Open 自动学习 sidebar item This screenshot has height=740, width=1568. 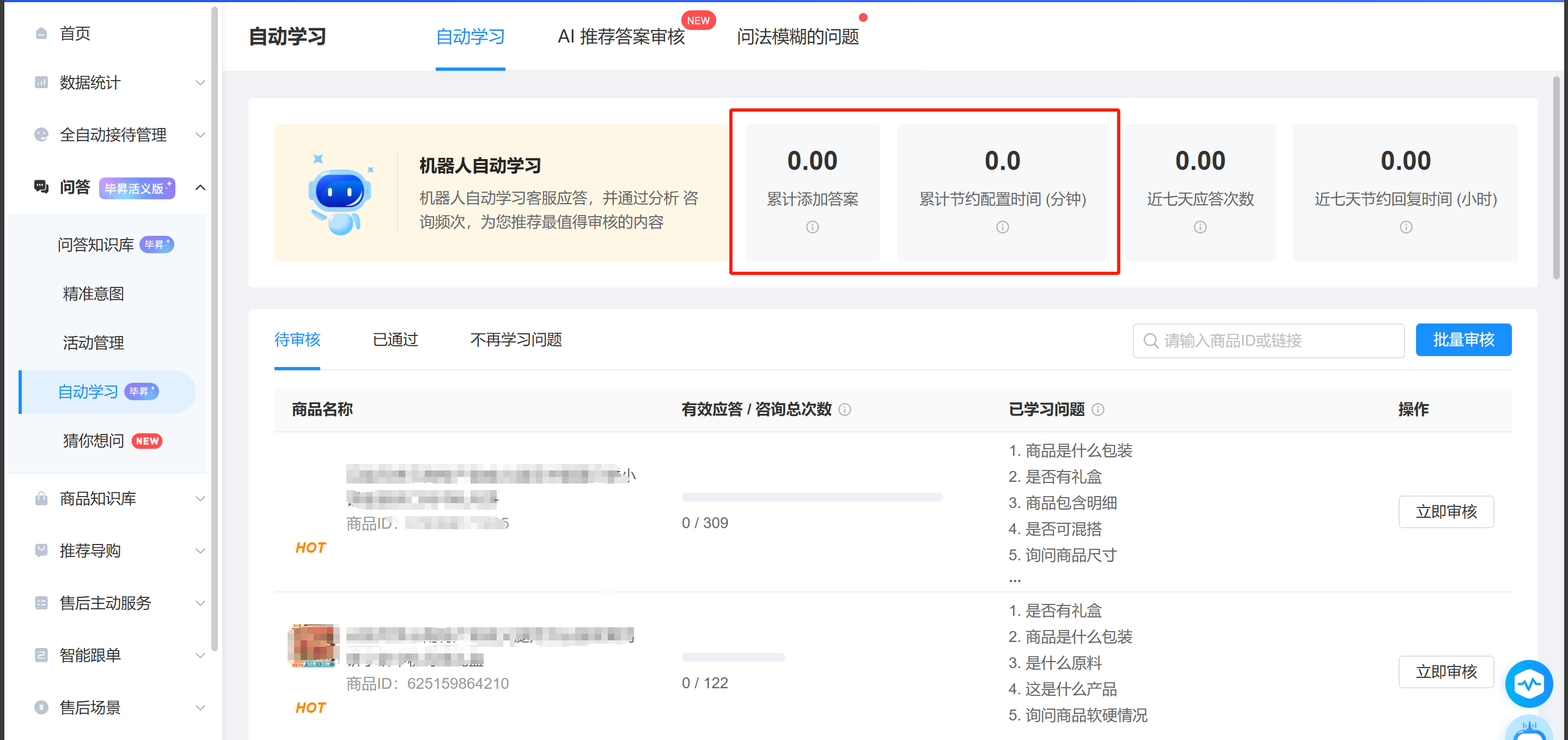pyautogui.click(x=108, y=392)
